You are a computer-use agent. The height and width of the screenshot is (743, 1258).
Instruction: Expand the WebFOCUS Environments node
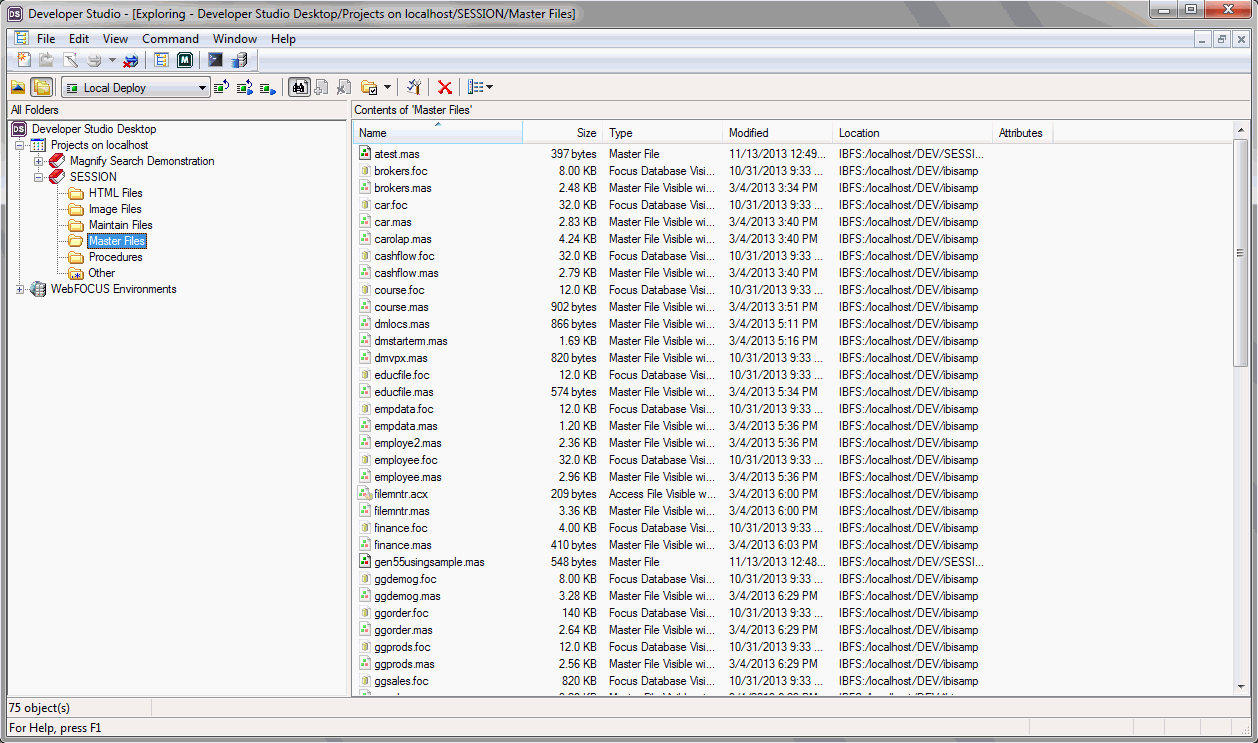(20, 289)
